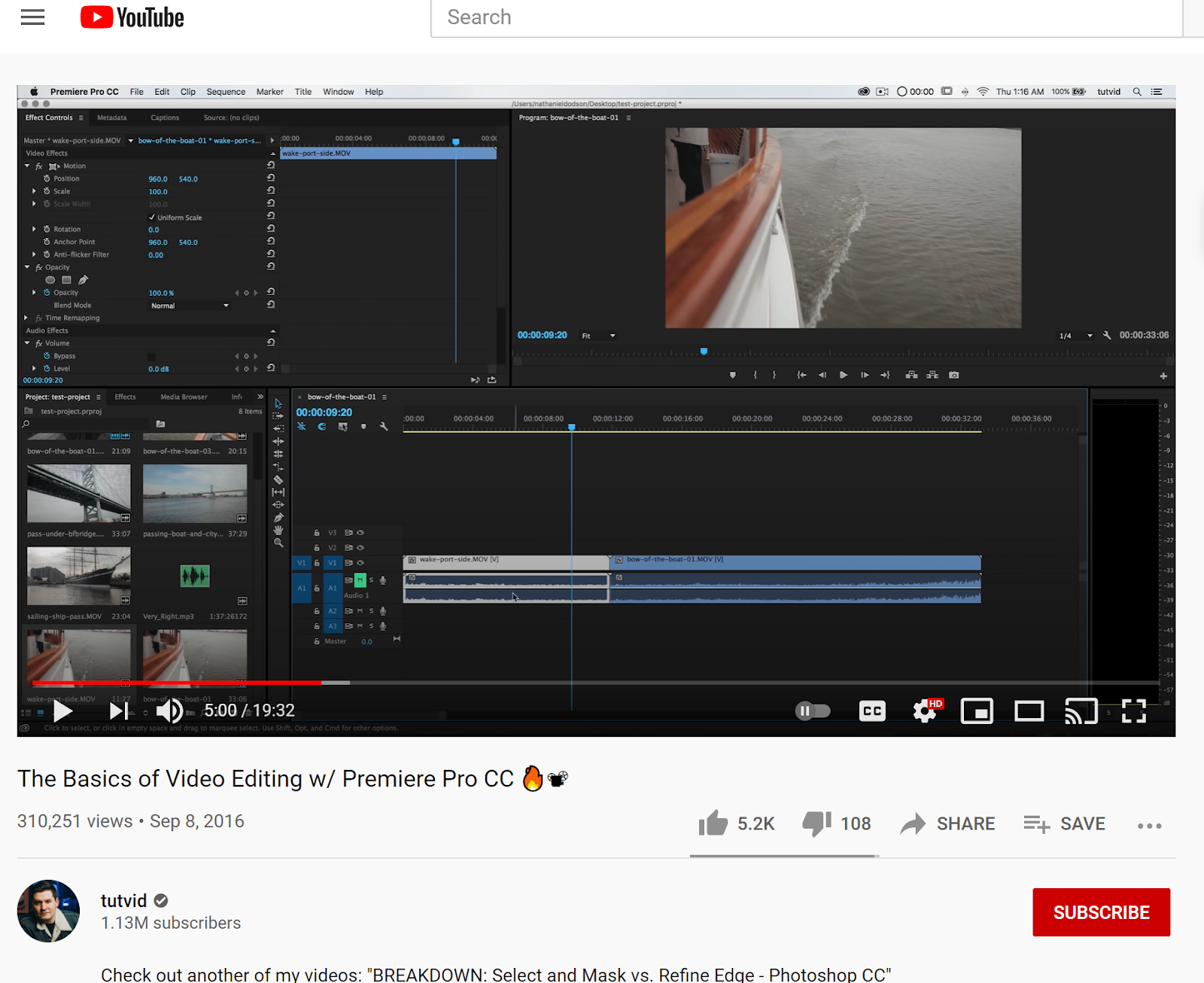Expand the Time Remapping effect
Viewport: 1204px width, 983px height.
26,318
